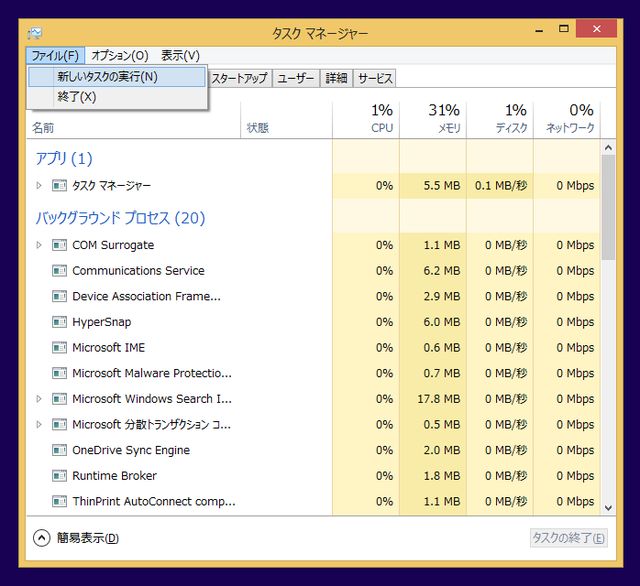Screen dimensions: 640x586
Task: Switch to the 詳細 tab
Action: 336,78
